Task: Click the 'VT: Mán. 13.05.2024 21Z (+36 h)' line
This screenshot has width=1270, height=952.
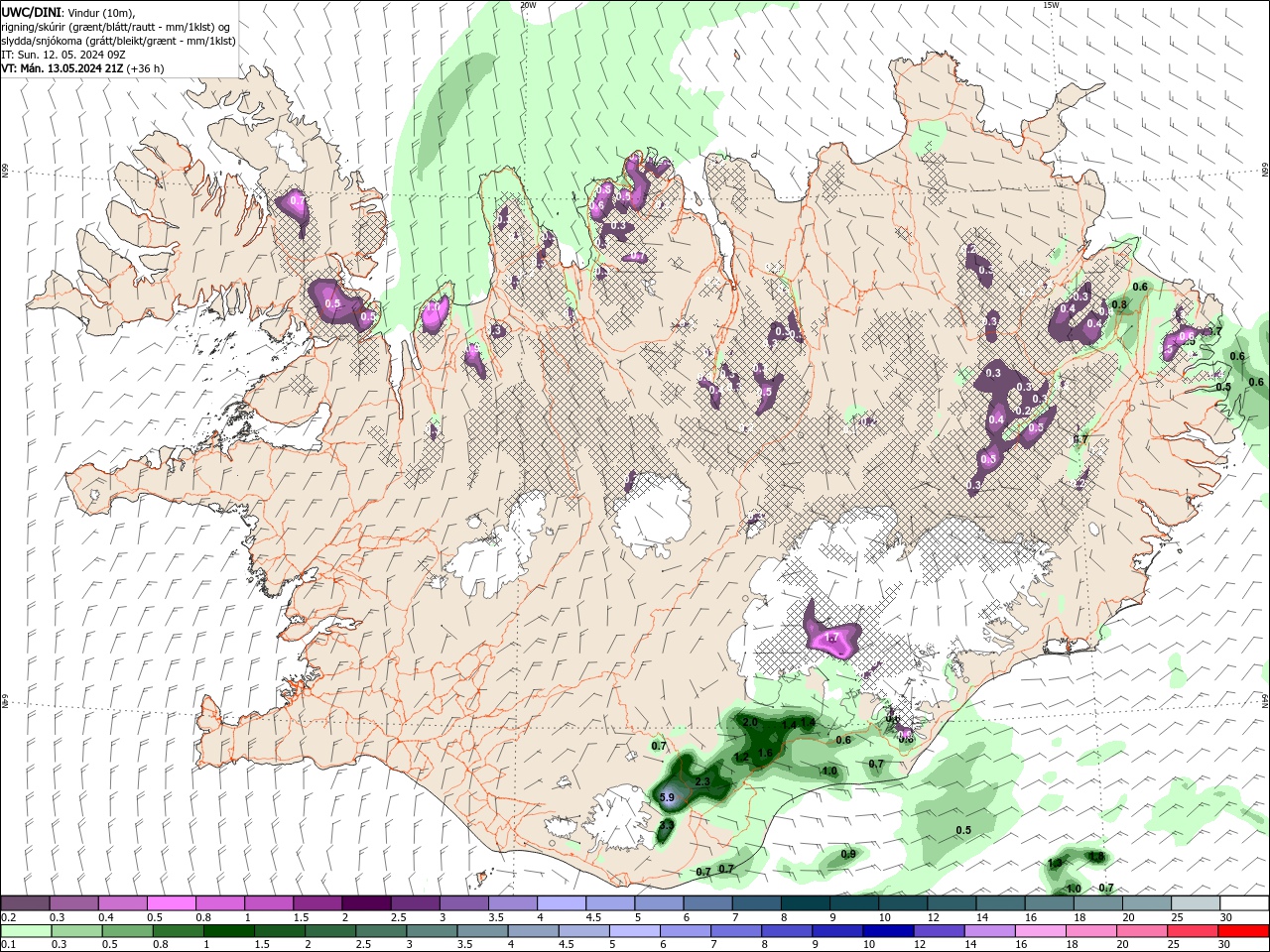Action: click(82, 68)
